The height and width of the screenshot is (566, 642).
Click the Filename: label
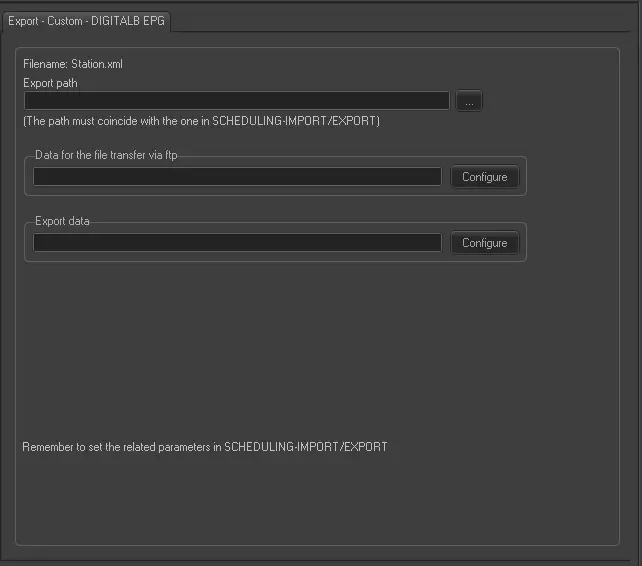click(45, 64)
